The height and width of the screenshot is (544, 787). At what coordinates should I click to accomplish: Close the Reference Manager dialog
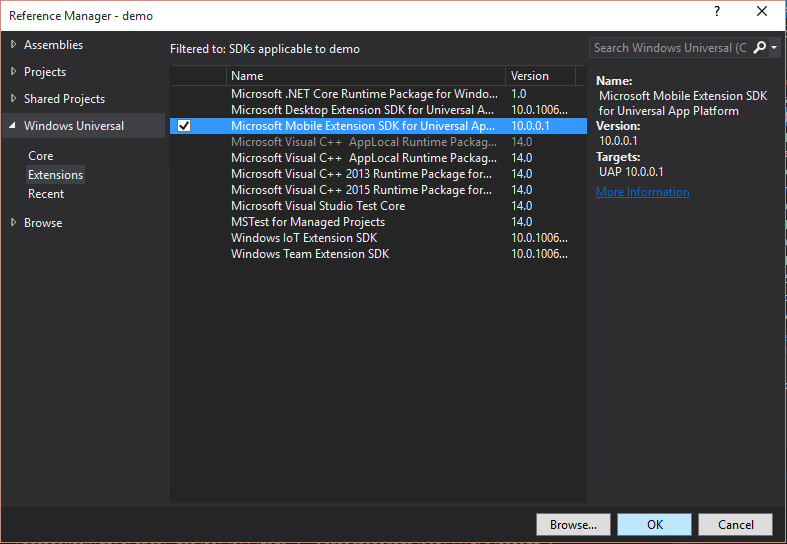pyautogui.click(x=761, y=12)
